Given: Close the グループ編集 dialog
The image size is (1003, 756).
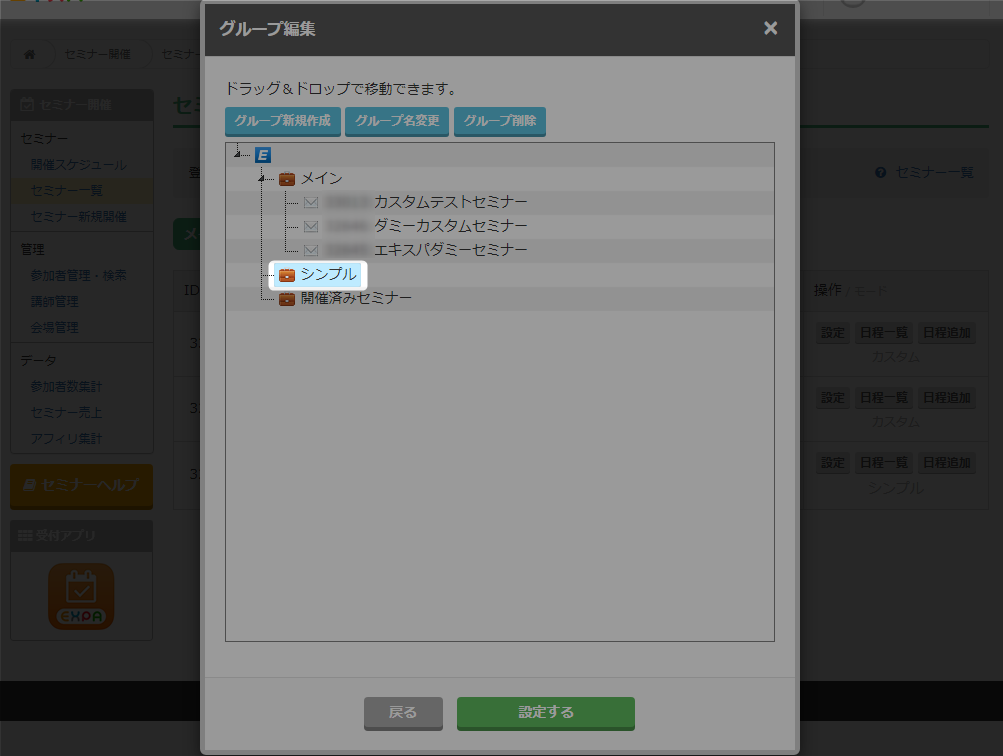Looking at the screenshot, I should (770, 28).
